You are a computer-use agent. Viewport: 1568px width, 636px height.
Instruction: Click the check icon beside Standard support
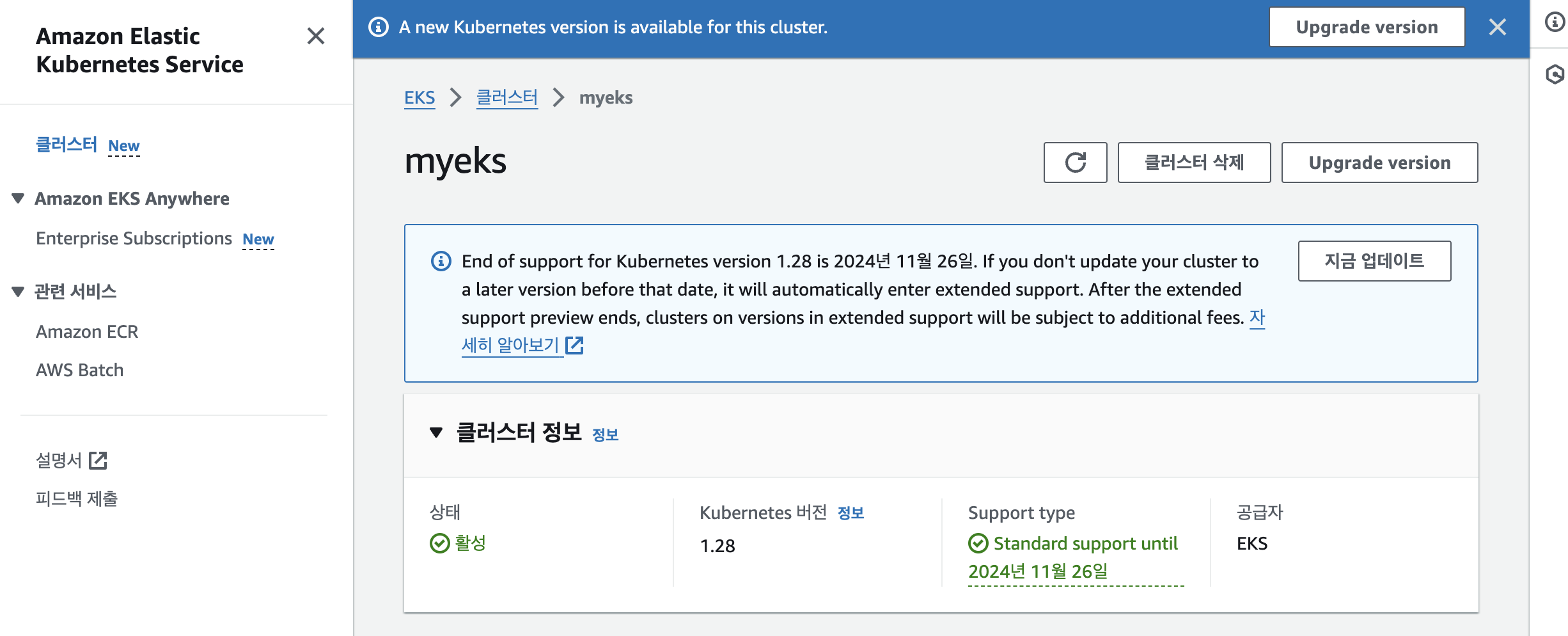tap(978, 543)
